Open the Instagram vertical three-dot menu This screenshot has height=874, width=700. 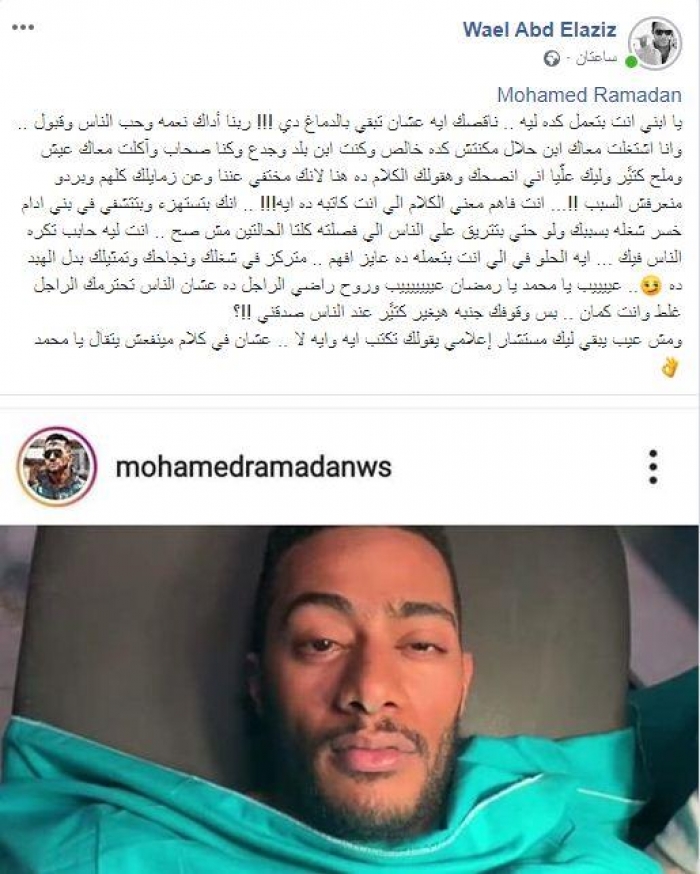[653, 467]
